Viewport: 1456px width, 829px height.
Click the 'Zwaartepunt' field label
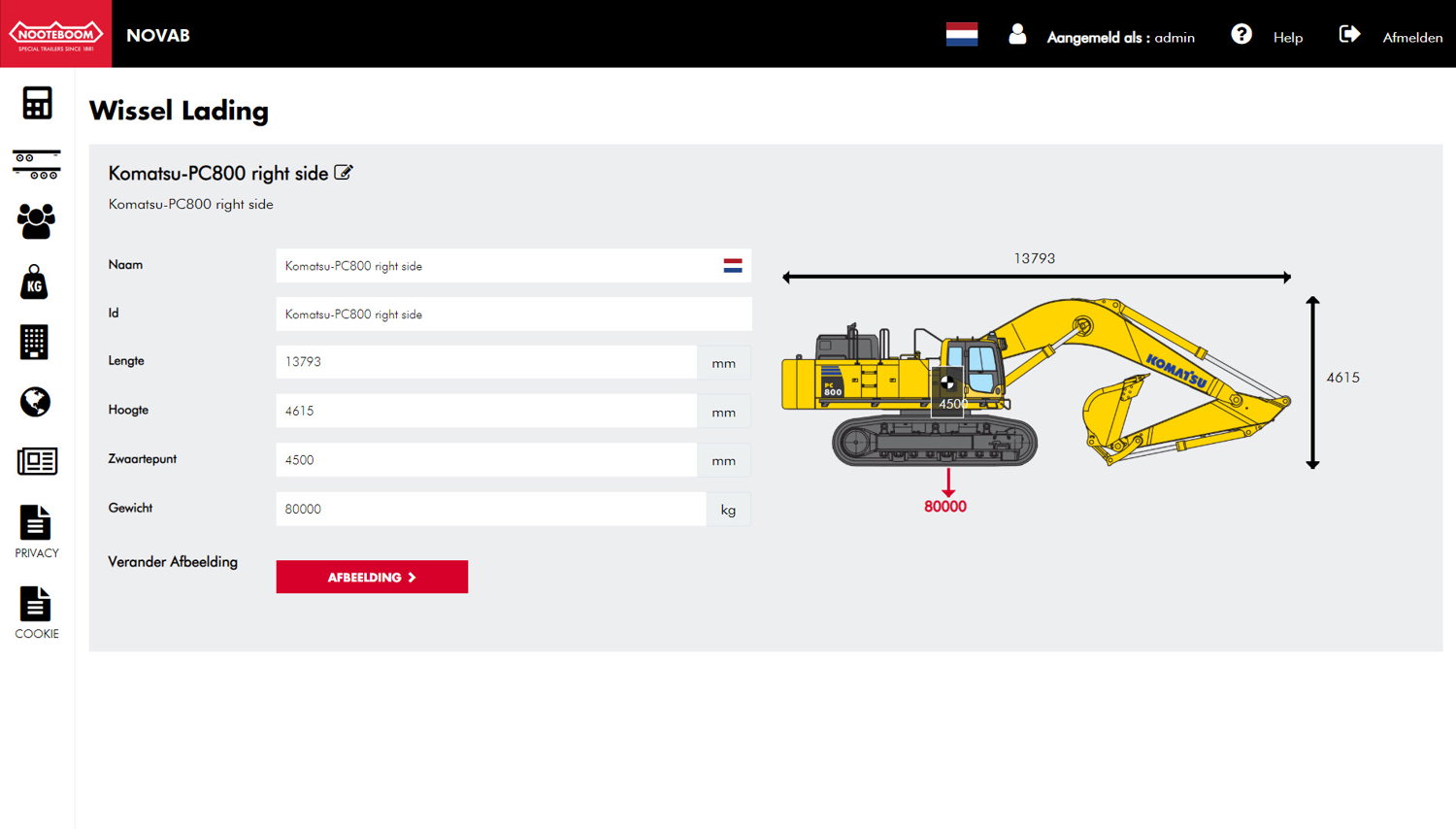pos(143,458)
